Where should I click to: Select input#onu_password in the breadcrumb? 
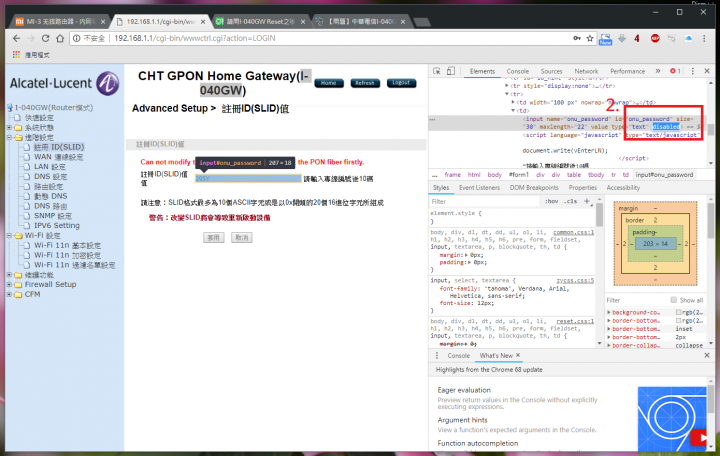click(664, 175)
